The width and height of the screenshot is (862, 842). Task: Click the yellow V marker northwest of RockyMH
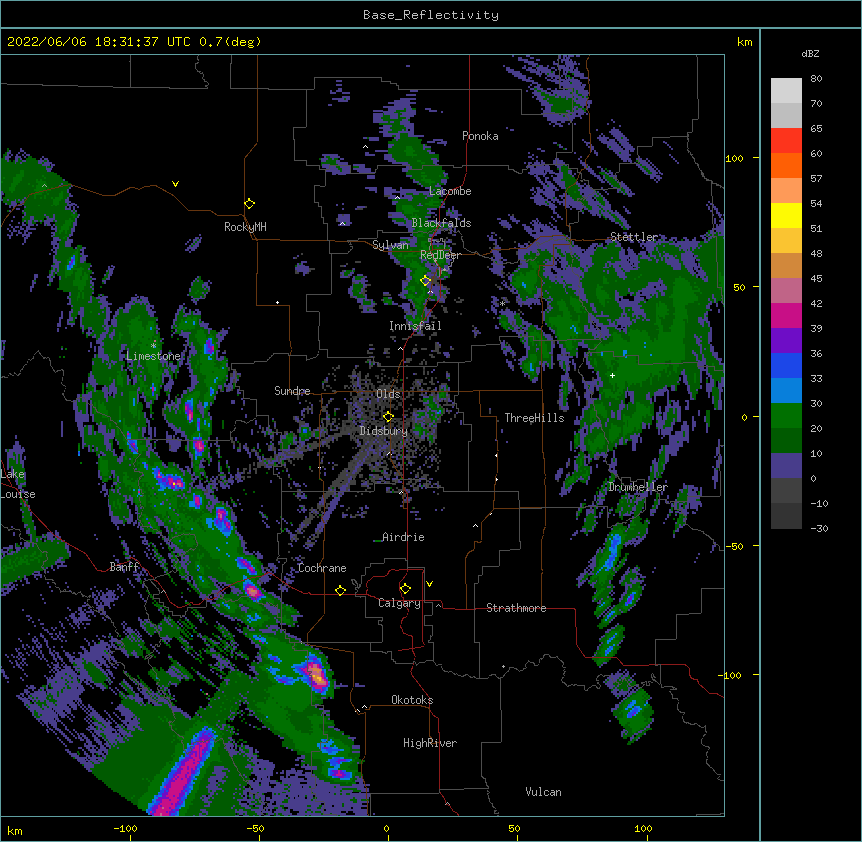coord(175,184)
